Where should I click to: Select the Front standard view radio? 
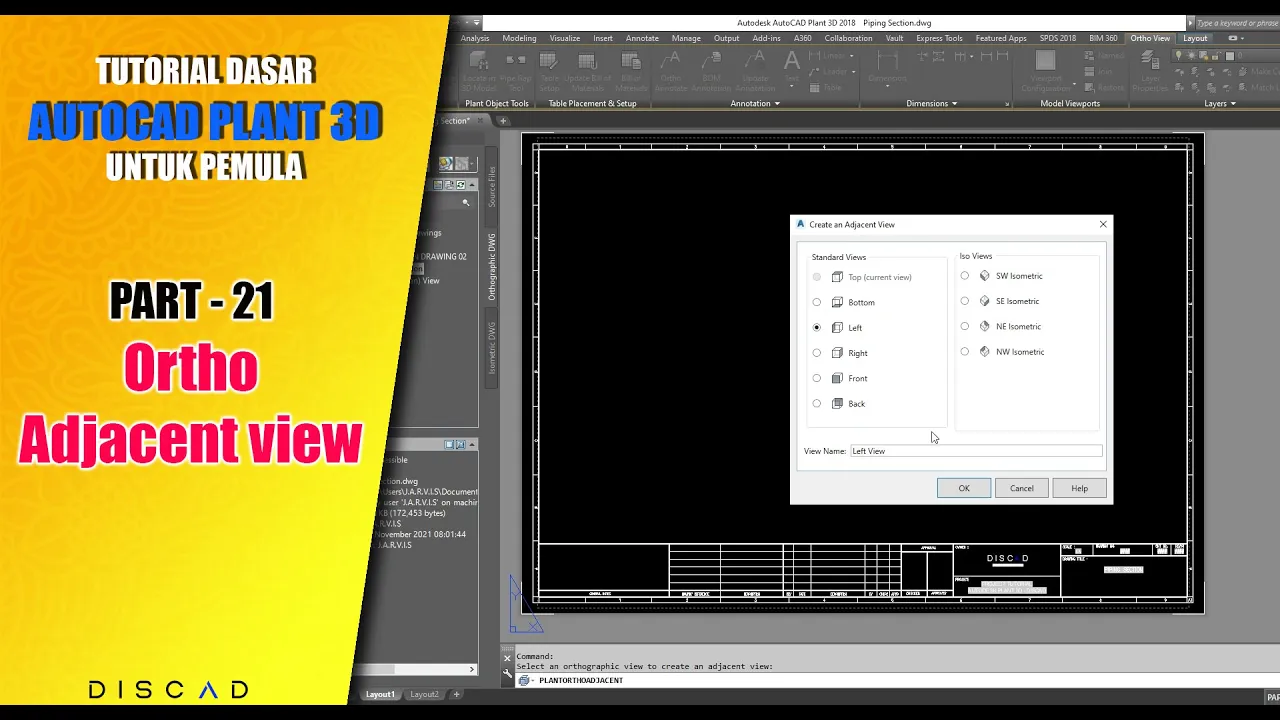(817, 378)
